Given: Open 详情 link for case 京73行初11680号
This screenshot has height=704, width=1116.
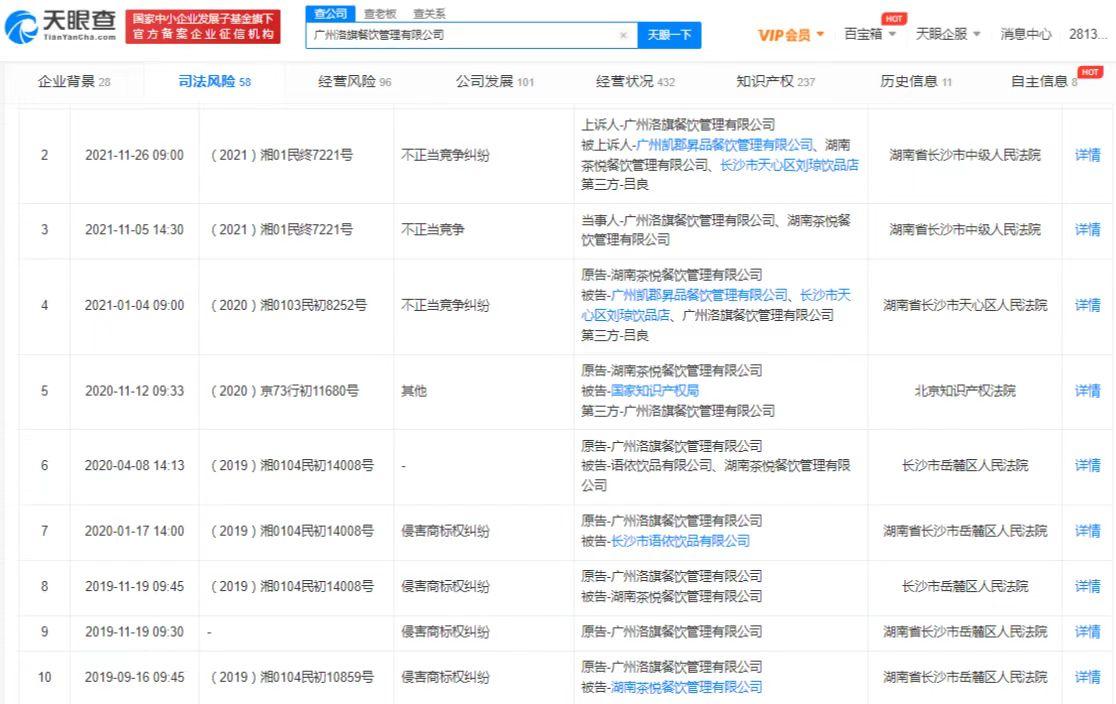Looking at the screenshot, I should 1087,390.
